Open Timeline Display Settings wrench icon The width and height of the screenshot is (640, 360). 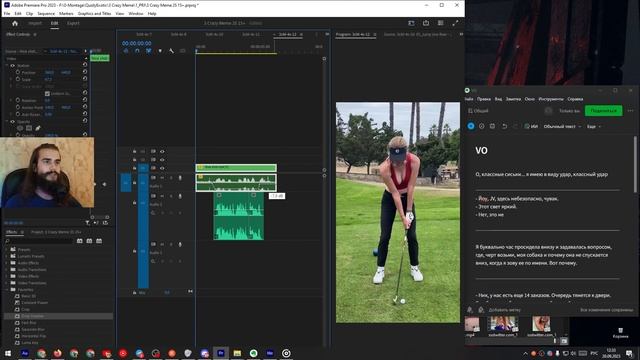pos(171,51)
